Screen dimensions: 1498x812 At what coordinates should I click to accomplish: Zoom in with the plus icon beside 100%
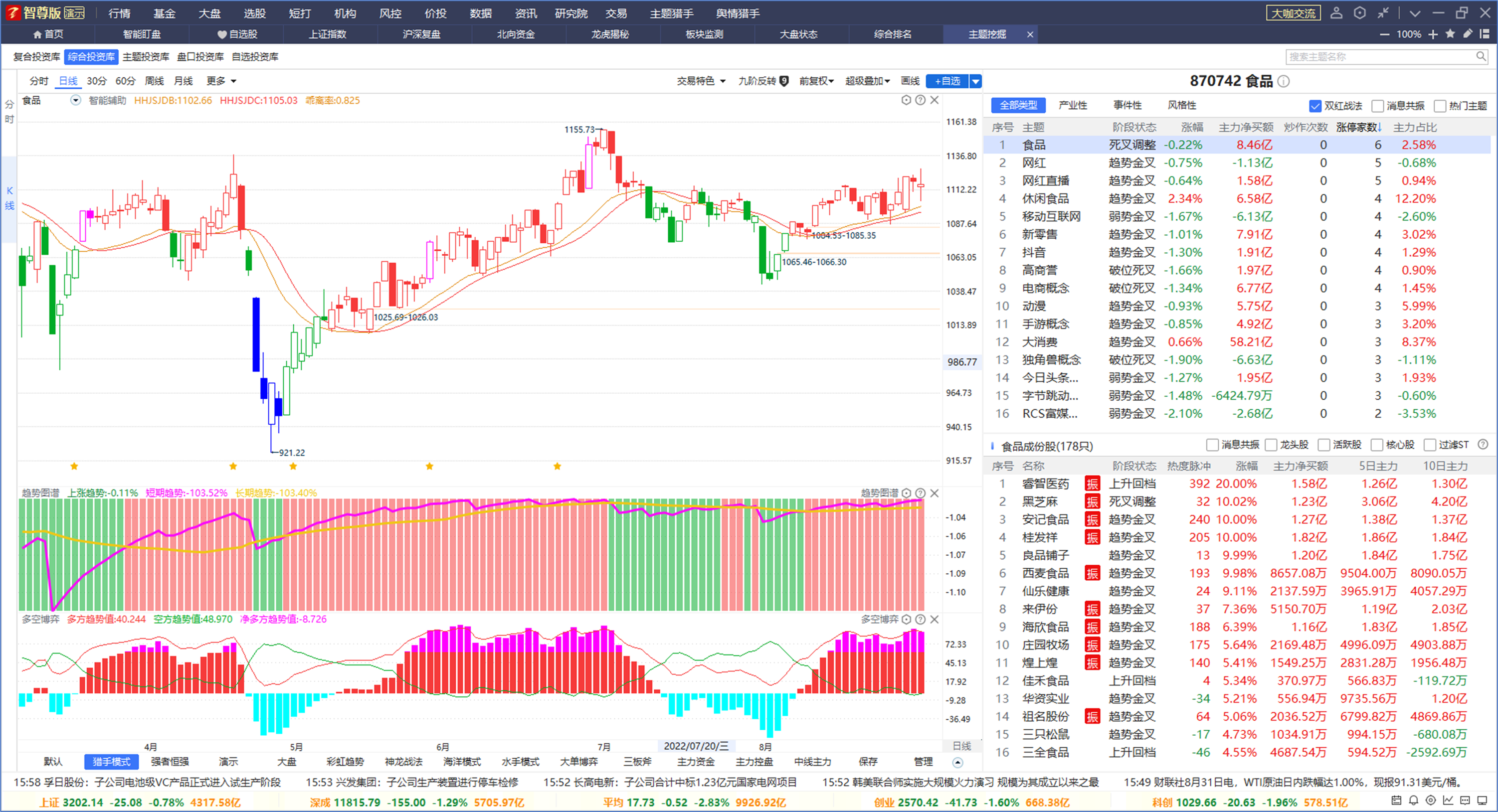pos(1433,34)
